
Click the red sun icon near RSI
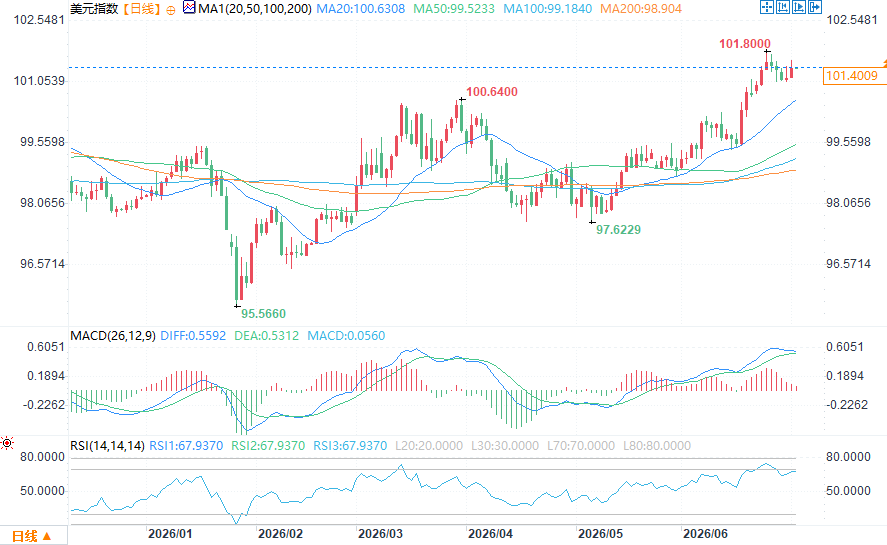7,443
